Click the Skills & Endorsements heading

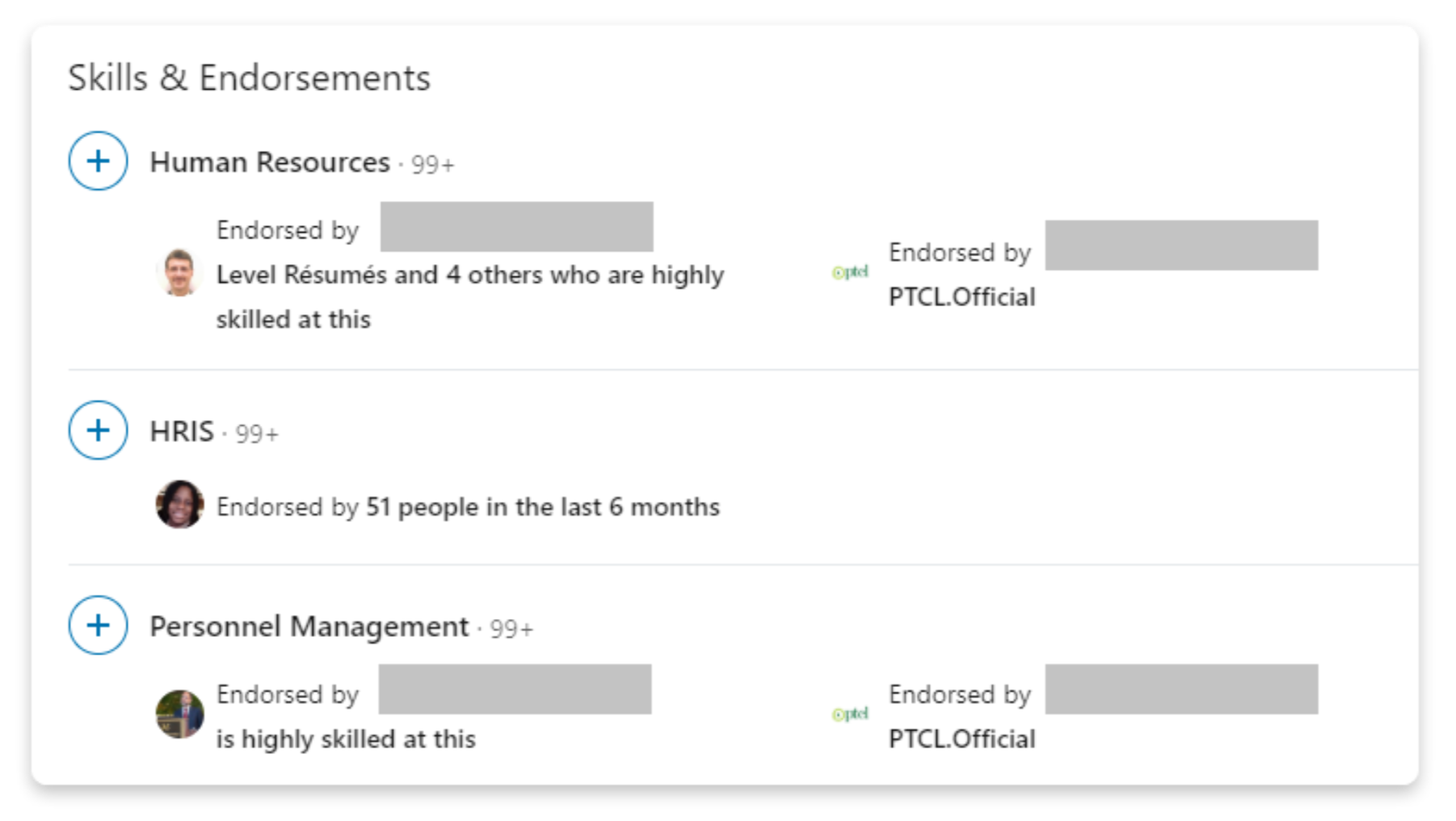coord(249,78)
